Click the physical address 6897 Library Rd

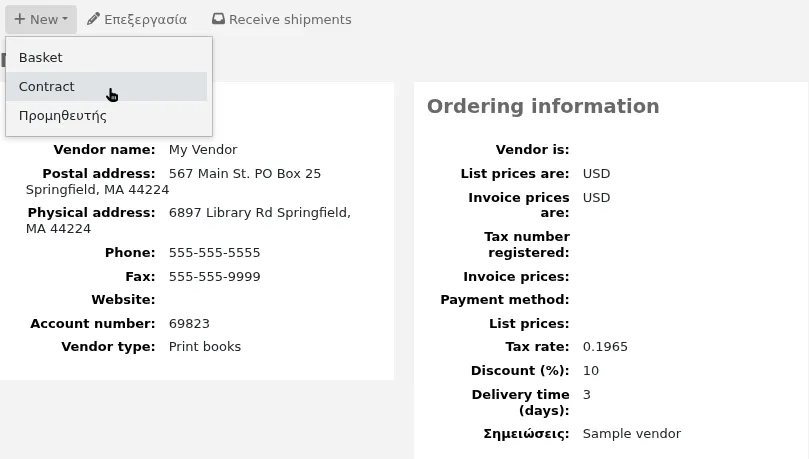260,212
